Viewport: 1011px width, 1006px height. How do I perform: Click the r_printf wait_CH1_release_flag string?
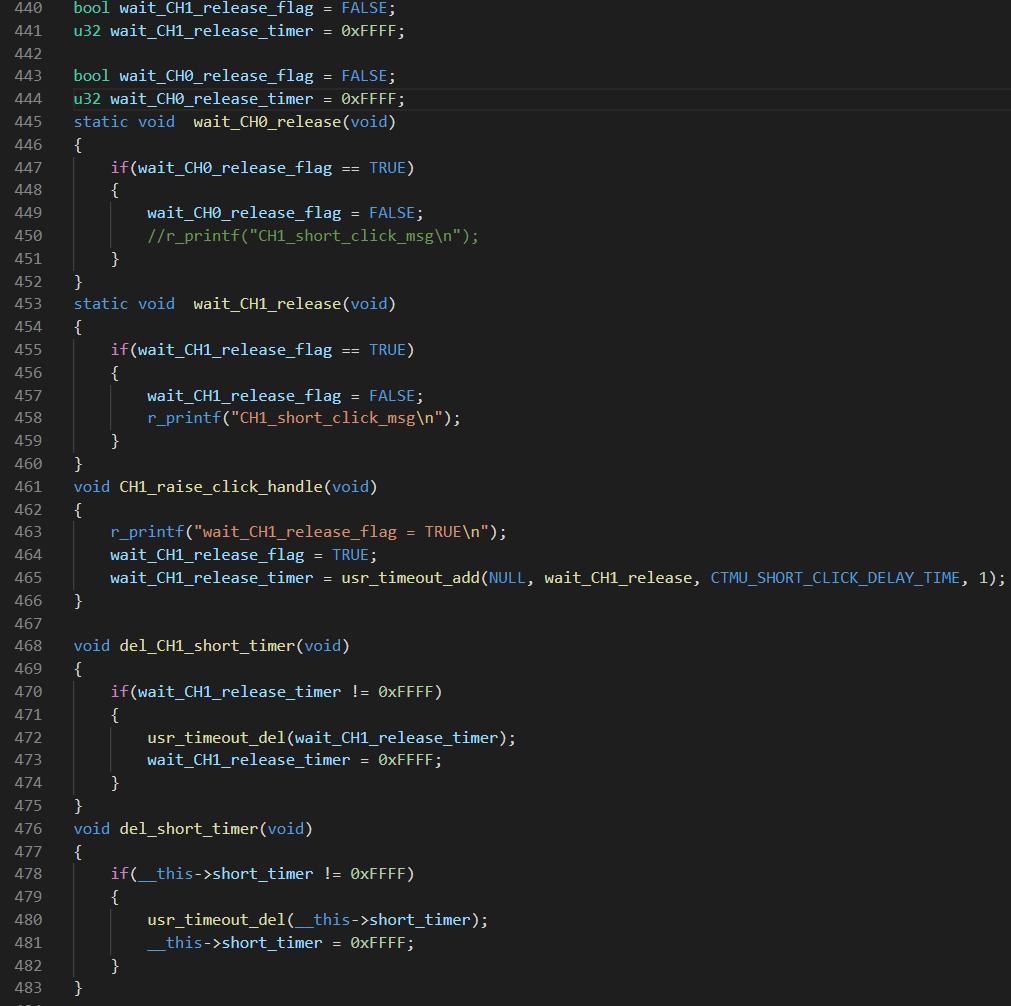click(x=341, y=532)
